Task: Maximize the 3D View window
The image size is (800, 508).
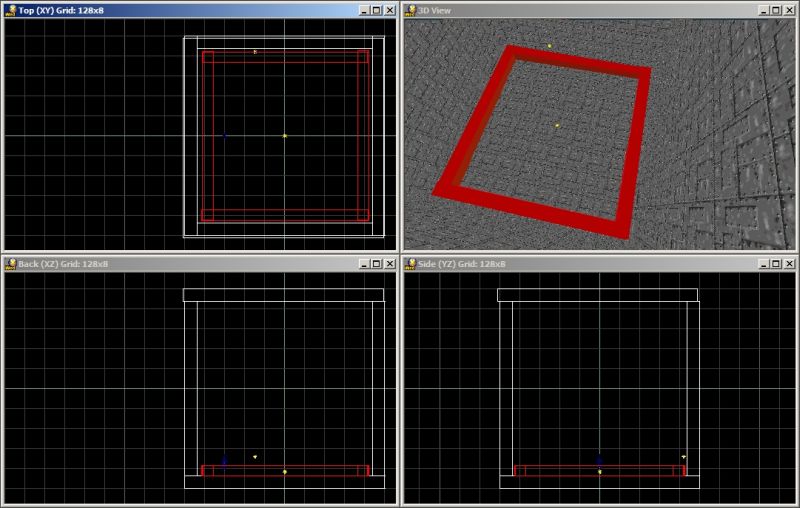Action: click(x=775, y=10)
